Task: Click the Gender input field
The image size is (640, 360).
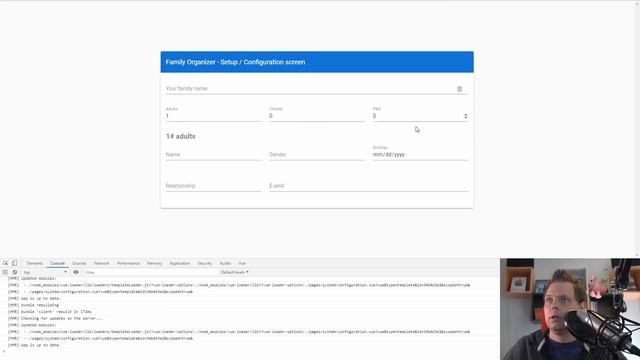Action: [317, 155]
